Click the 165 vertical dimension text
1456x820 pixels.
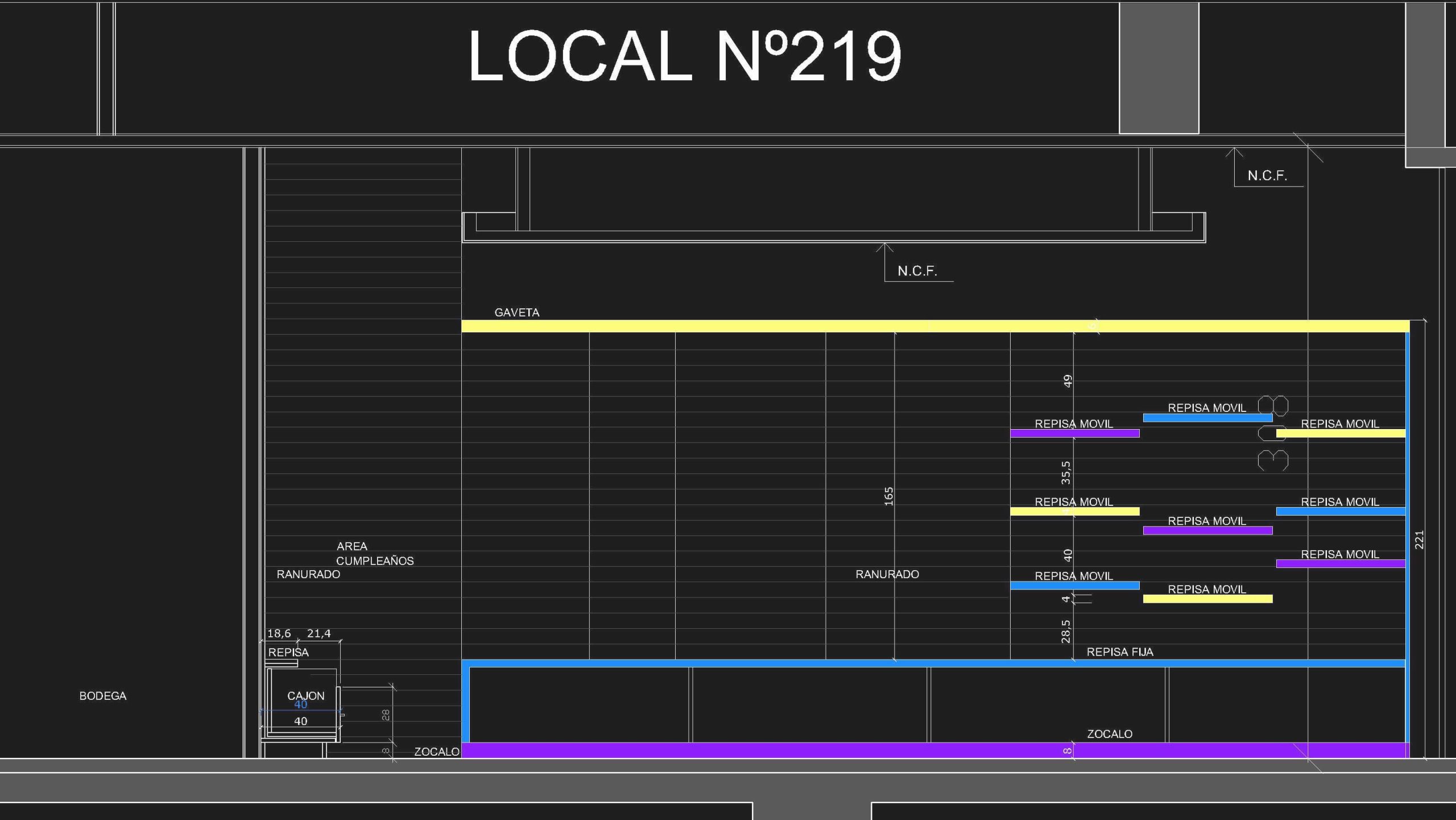click(x=888, y=496)
